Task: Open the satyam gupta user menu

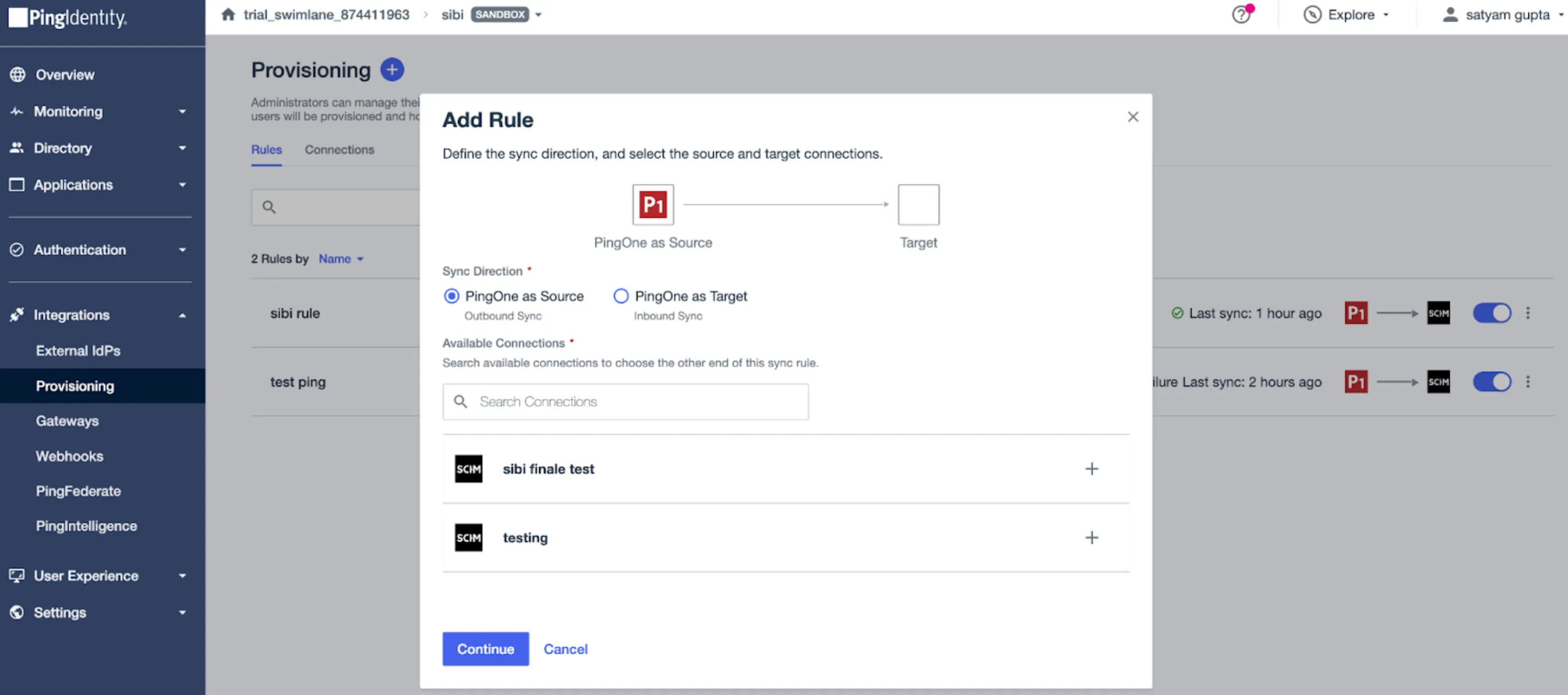Action: point(1503,15)
